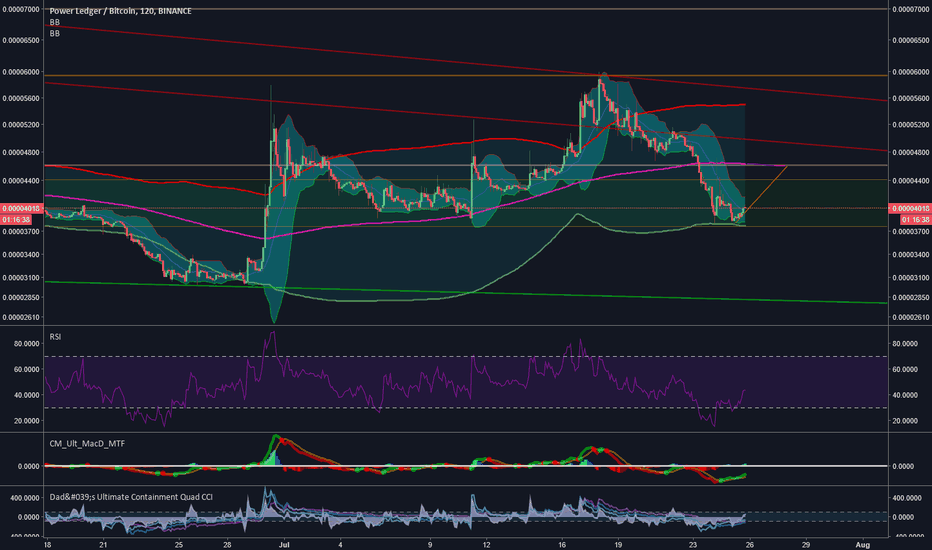Click CCI pane 400.0000 value on right scale
The width and height of the screenshot is (932, 550).
tap(909, 498)
